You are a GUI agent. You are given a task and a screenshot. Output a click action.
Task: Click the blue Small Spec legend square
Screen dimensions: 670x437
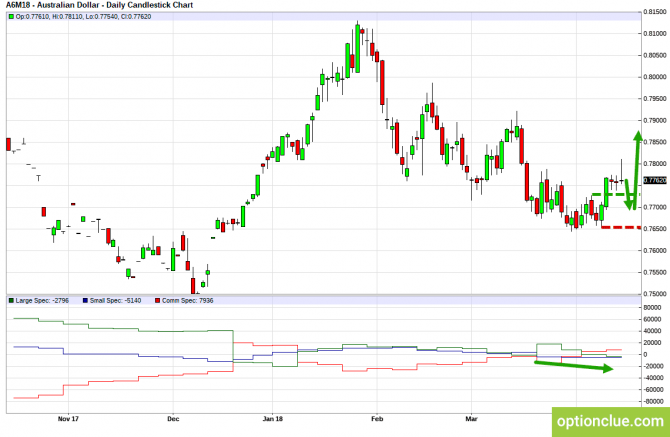click(x=86, y=301)
